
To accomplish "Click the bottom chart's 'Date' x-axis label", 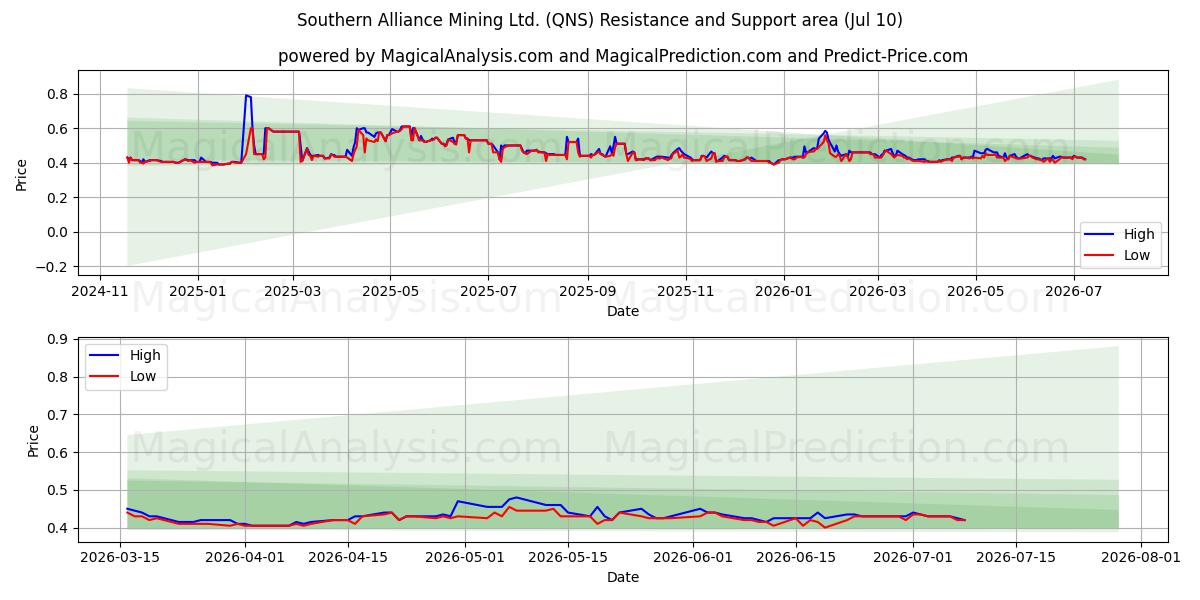I will click(x=623, y=577).
